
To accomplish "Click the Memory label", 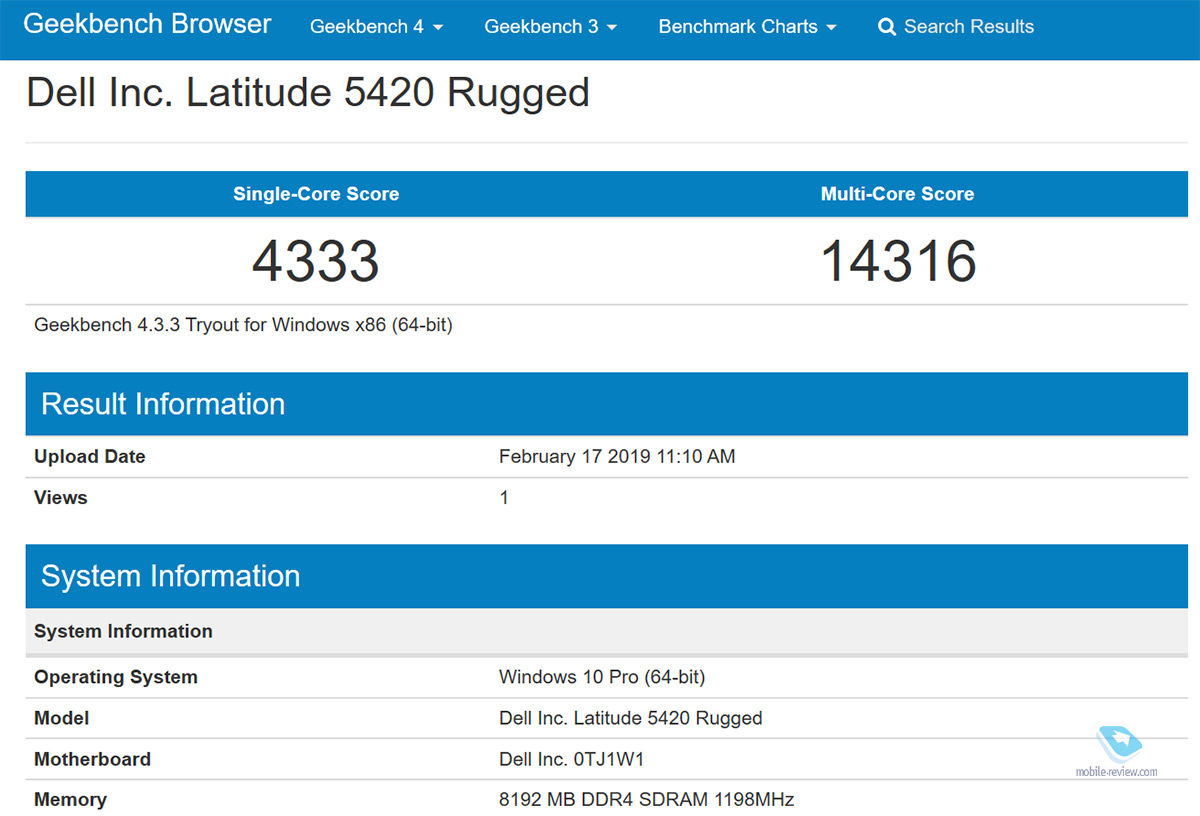I will (x=70, y=800).
